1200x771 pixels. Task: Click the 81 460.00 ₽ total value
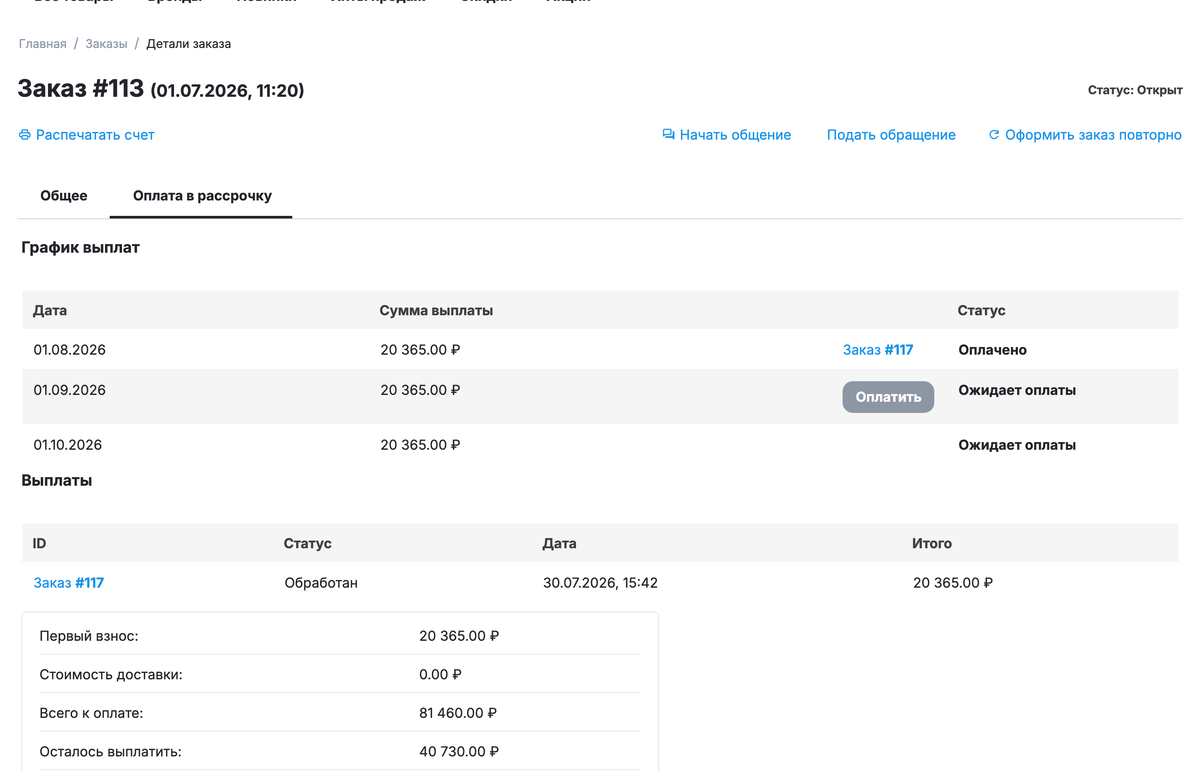pos(458,714)
